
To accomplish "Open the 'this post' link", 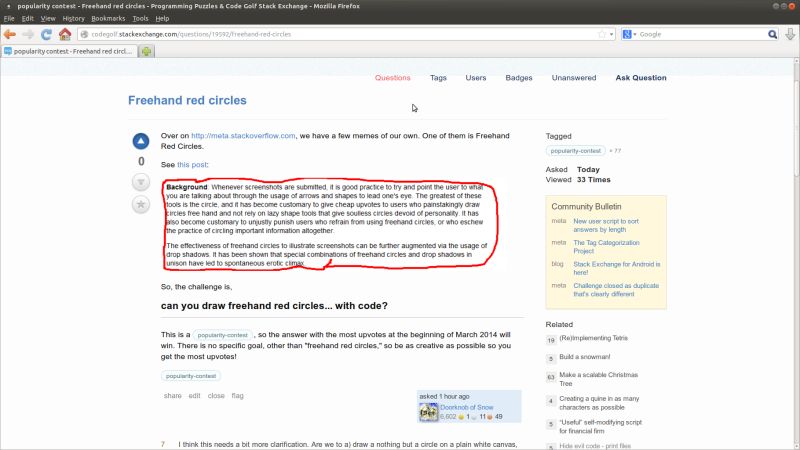I will pyautogui.click(x=192, y=164).
